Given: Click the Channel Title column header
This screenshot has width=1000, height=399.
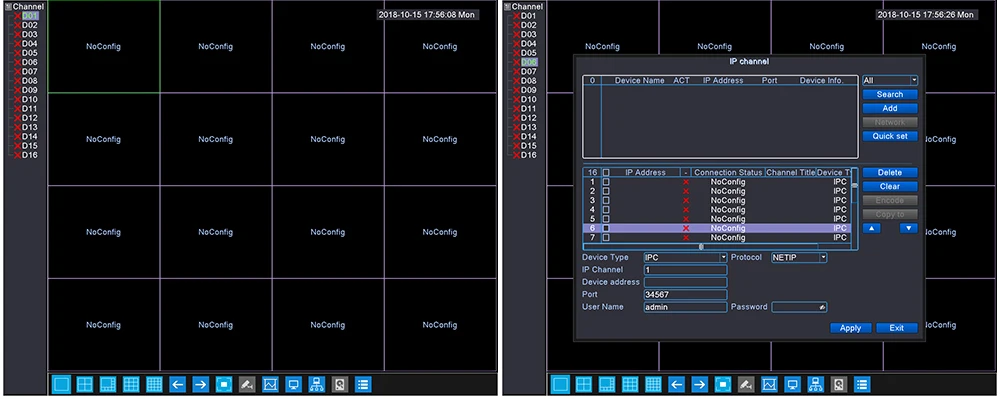Looking at the screenshot, I should pyautogui.click(x=791, y=173).
